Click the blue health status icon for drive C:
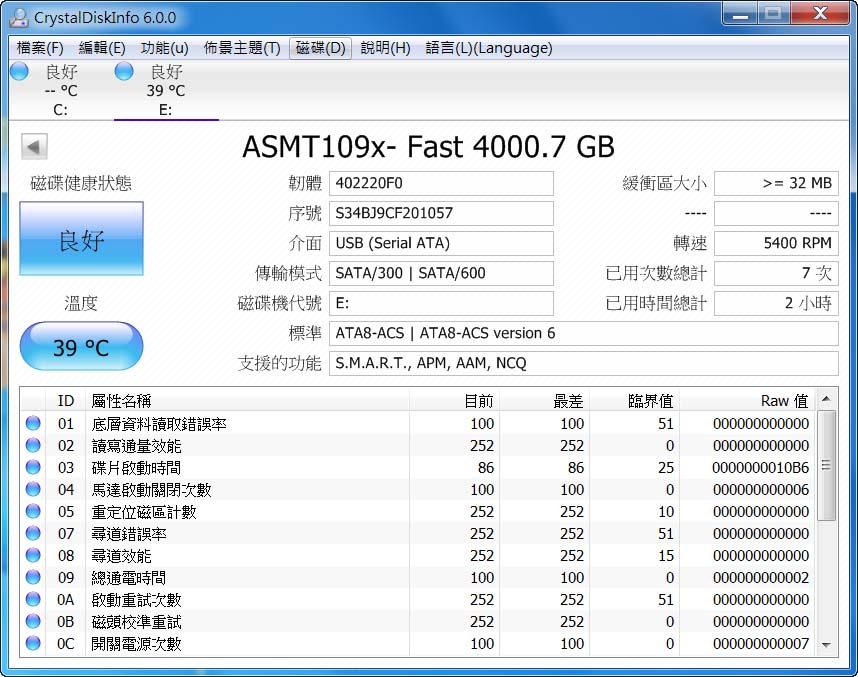 click(19, 72)
